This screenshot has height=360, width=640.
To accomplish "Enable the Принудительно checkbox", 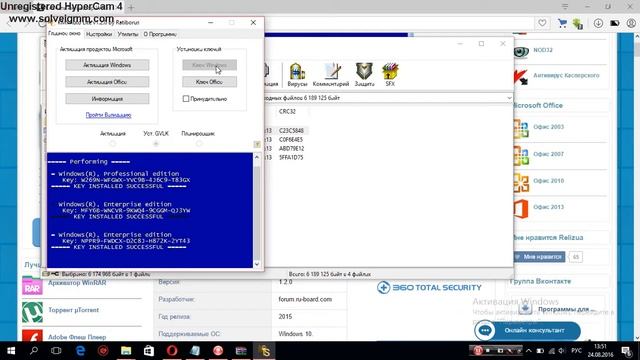I will pos(186,99).
